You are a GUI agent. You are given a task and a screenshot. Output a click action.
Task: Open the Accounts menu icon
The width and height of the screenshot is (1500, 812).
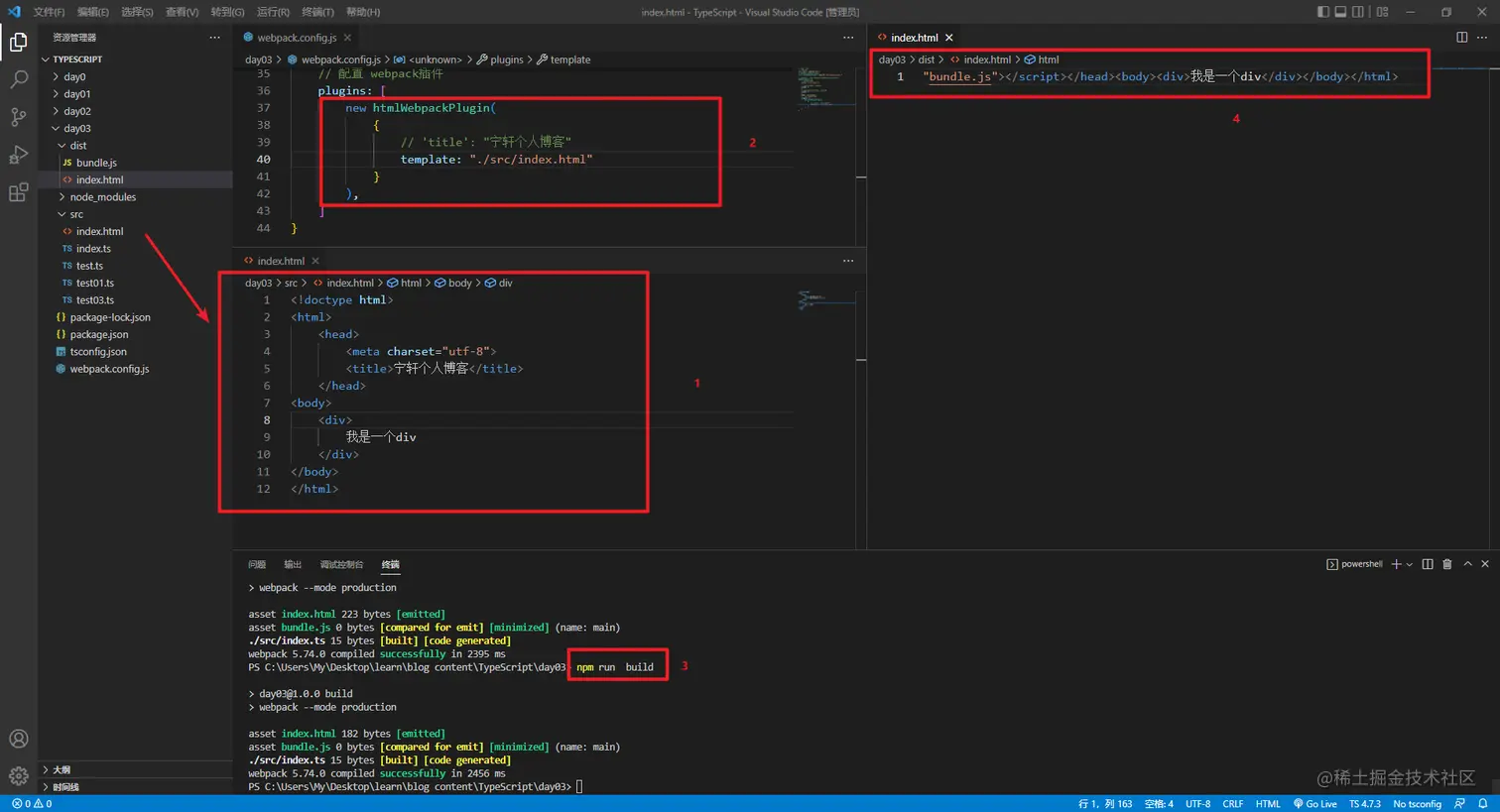tap(18, 739)
